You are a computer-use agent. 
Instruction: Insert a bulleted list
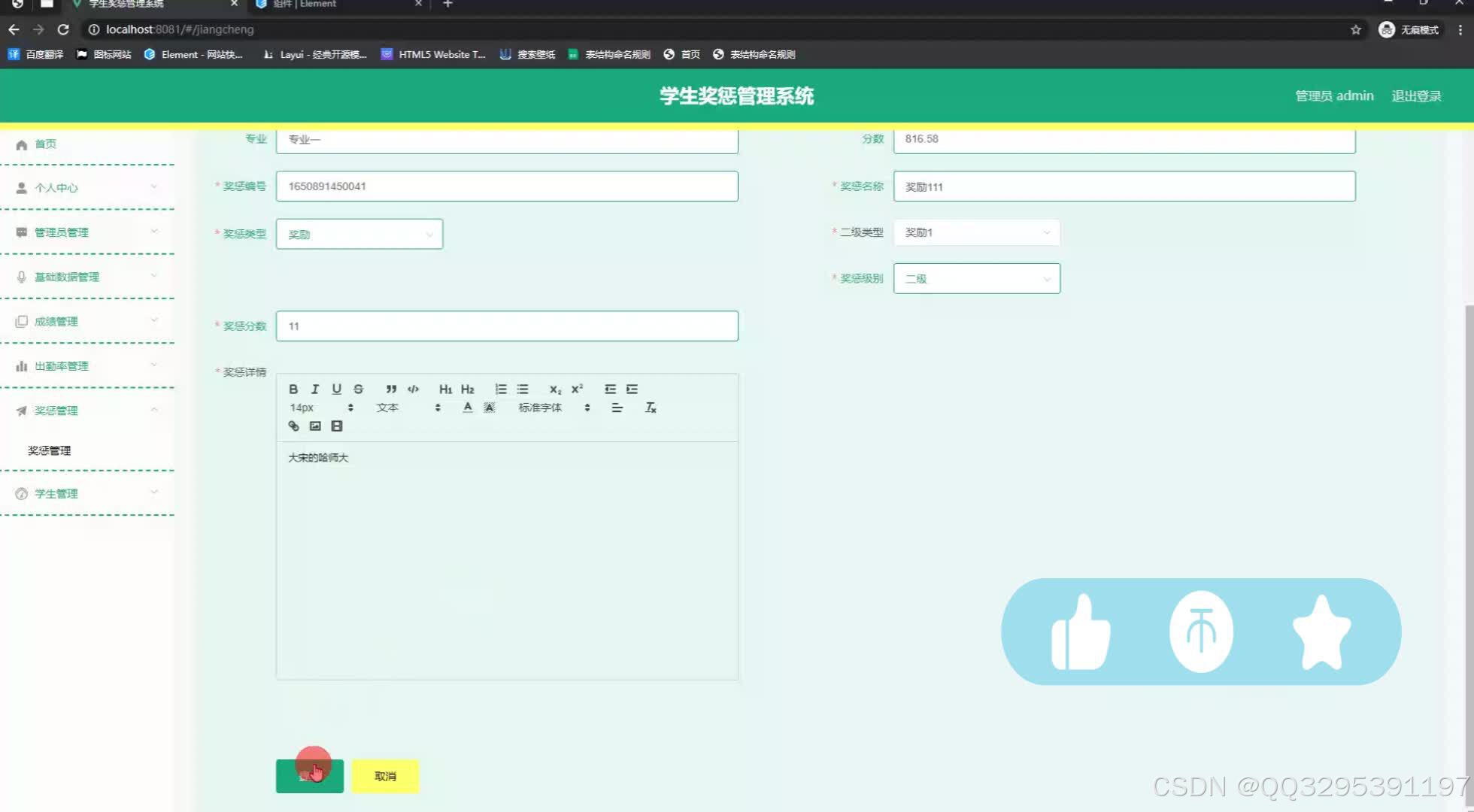click(x=522, y=389)
